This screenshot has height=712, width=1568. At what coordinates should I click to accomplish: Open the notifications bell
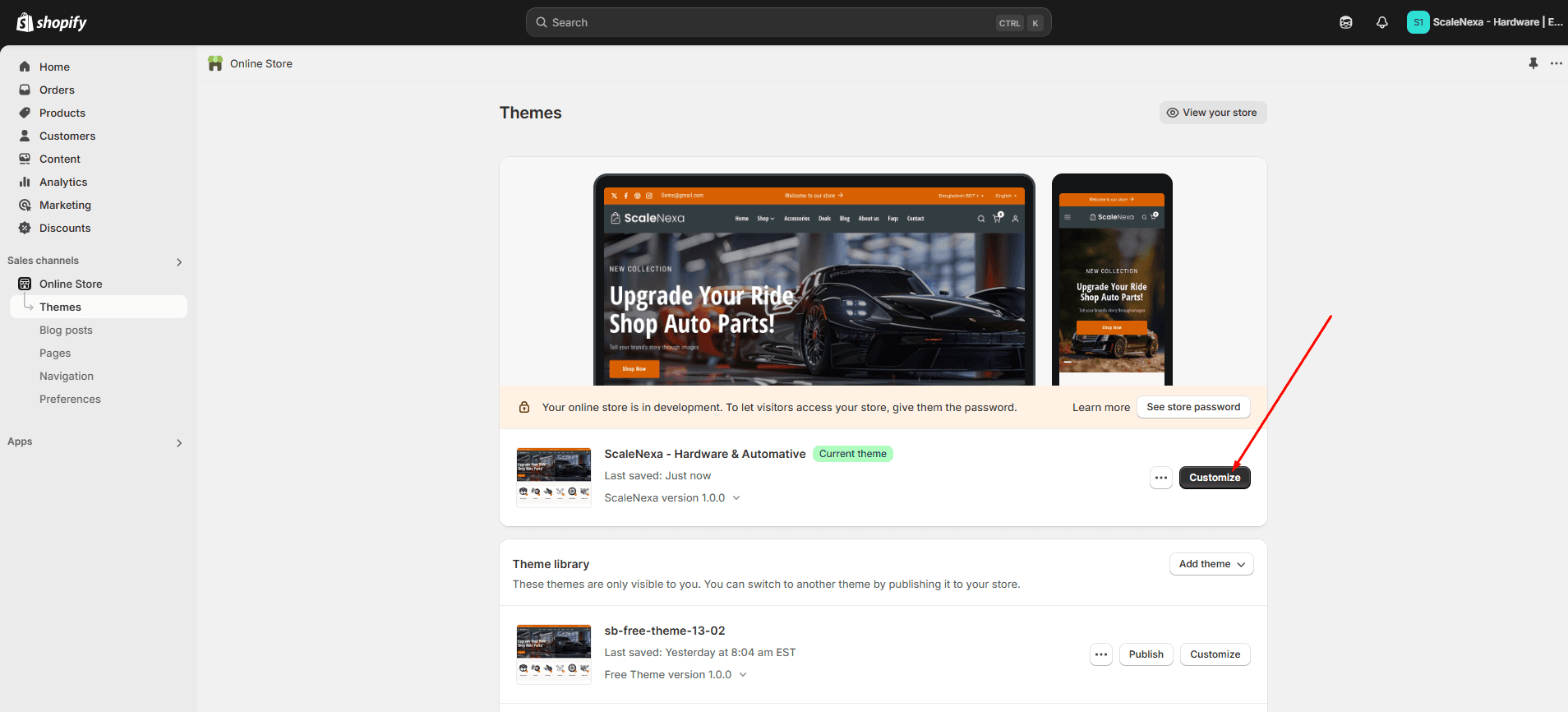[x=1382, y=22]
